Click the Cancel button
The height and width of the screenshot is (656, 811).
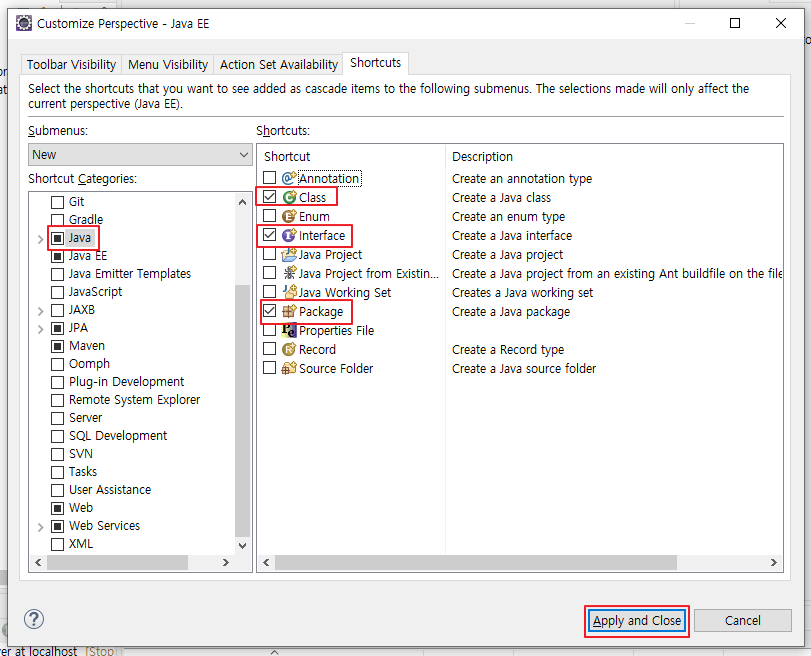coord(742,621)
